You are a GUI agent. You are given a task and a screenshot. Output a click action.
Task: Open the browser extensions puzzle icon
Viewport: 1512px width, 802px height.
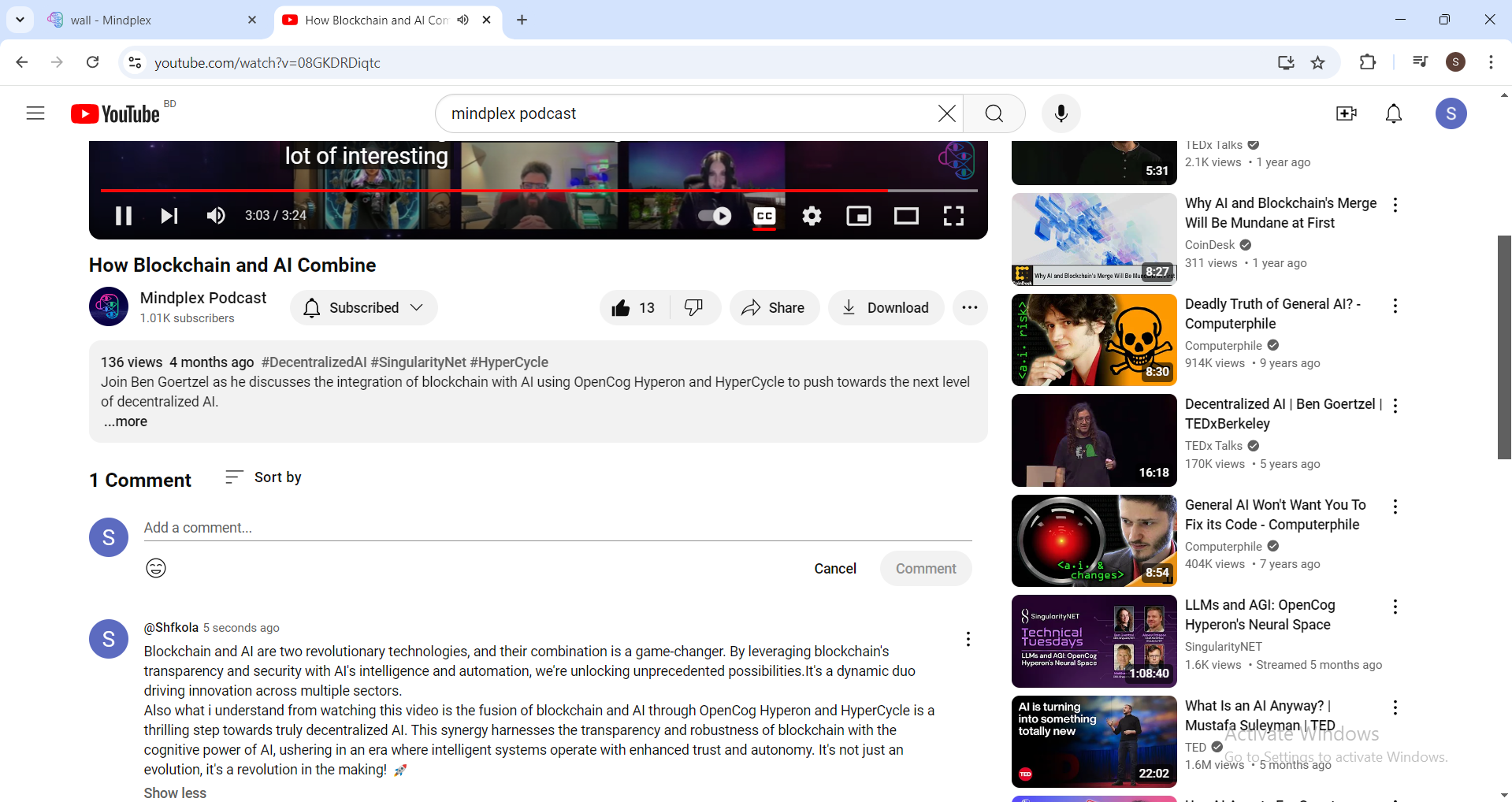point(1368,62)
